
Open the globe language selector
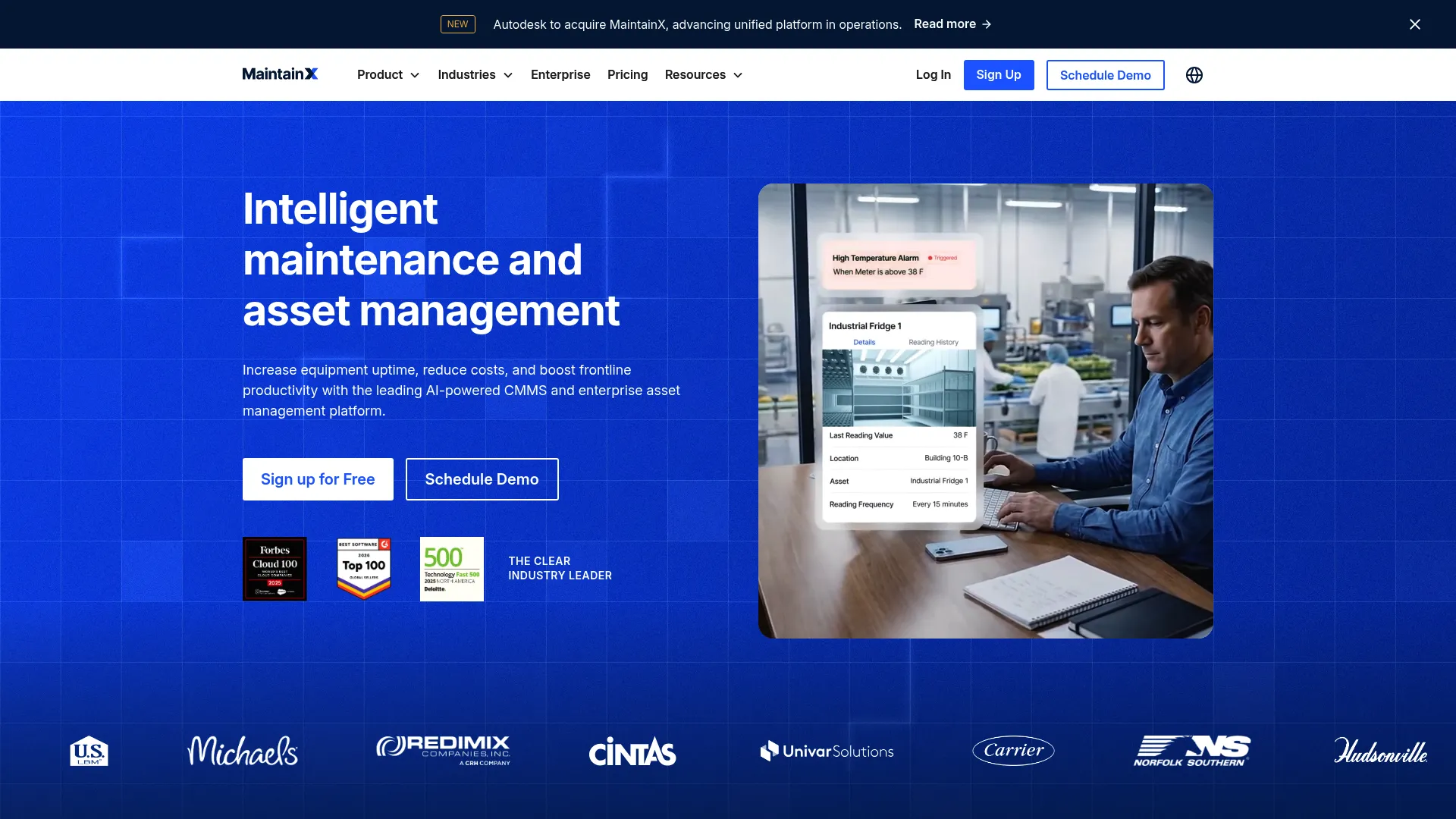pos(1194,75)
